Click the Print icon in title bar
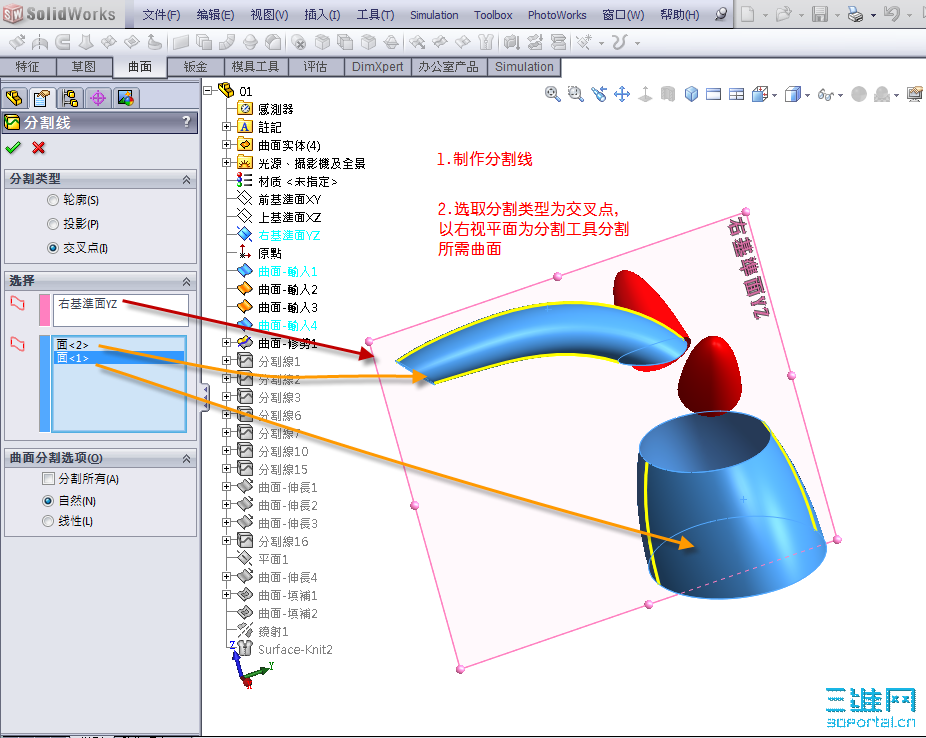The height and width of the screenshot is (738, 926). [x=855, y=14]
